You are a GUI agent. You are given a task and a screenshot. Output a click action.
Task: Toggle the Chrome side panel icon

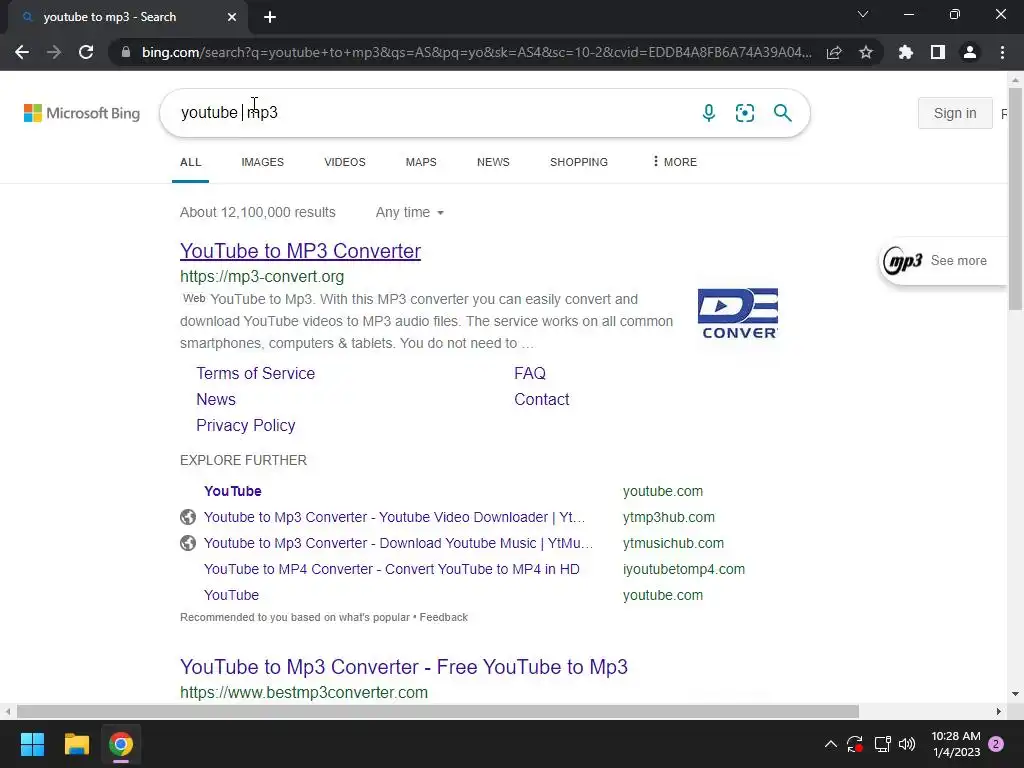(938, 52)
